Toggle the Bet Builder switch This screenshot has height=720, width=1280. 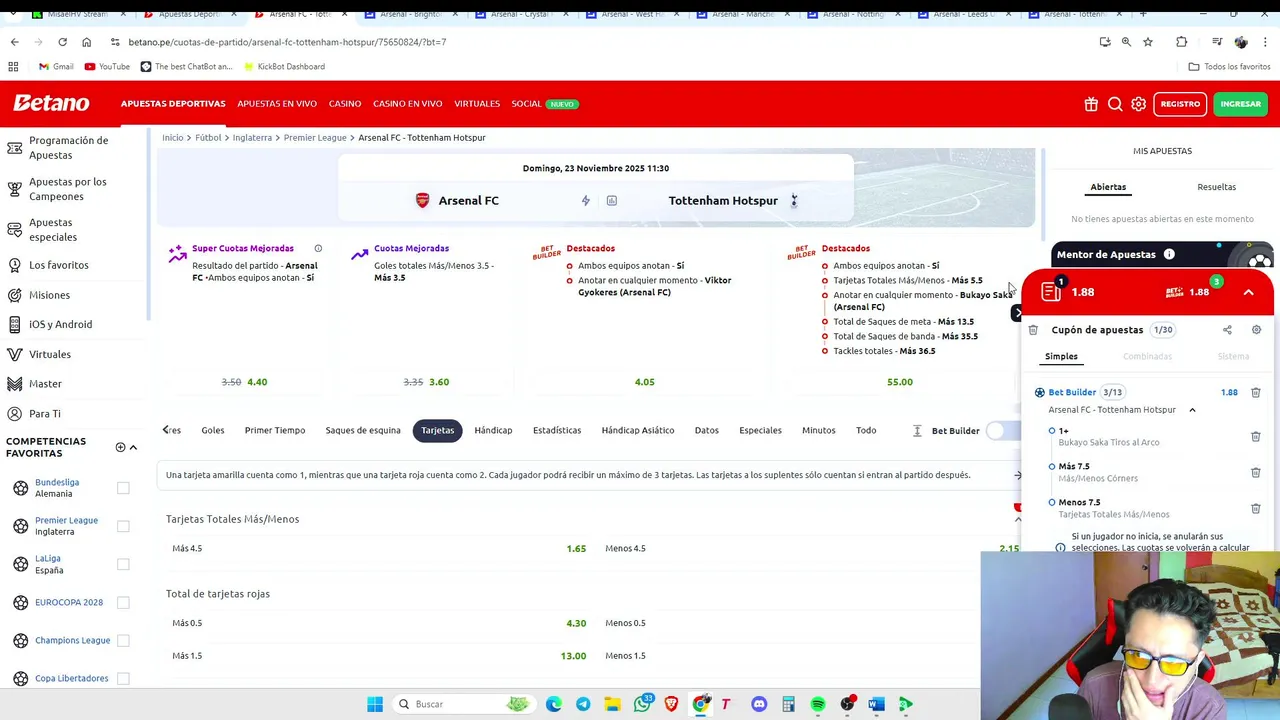(1002, 431)
